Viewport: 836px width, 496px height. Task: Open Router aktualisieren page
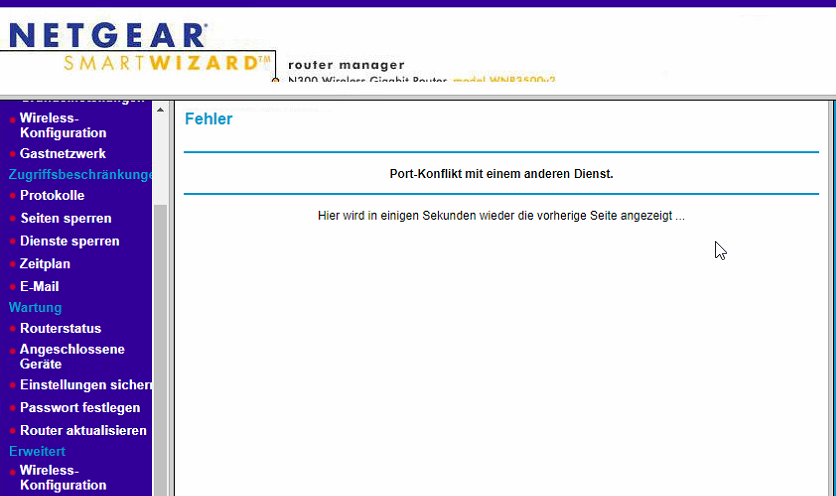(x=83, y=430)
